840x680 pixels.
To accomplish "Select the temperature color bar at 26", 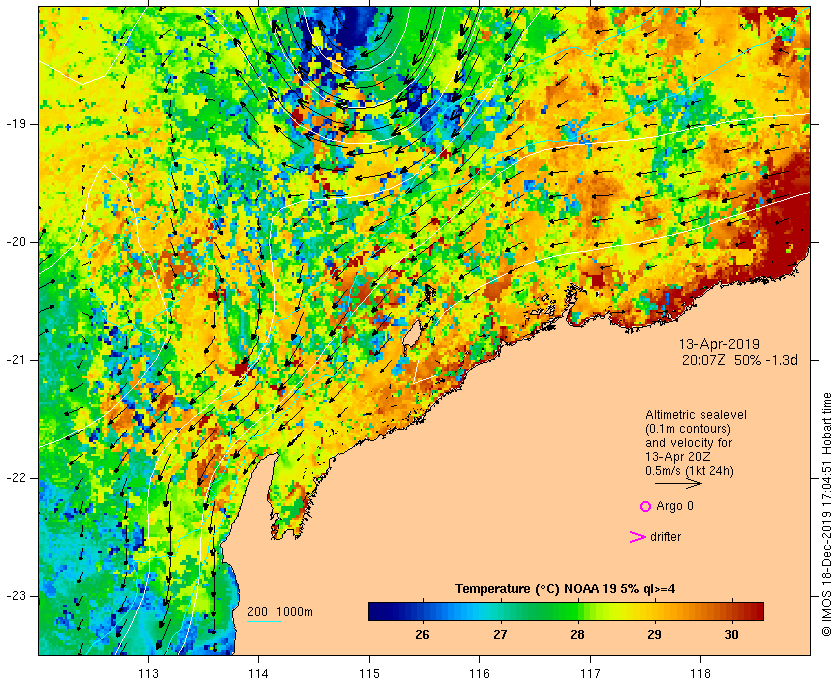I will [x=423, y=611].
